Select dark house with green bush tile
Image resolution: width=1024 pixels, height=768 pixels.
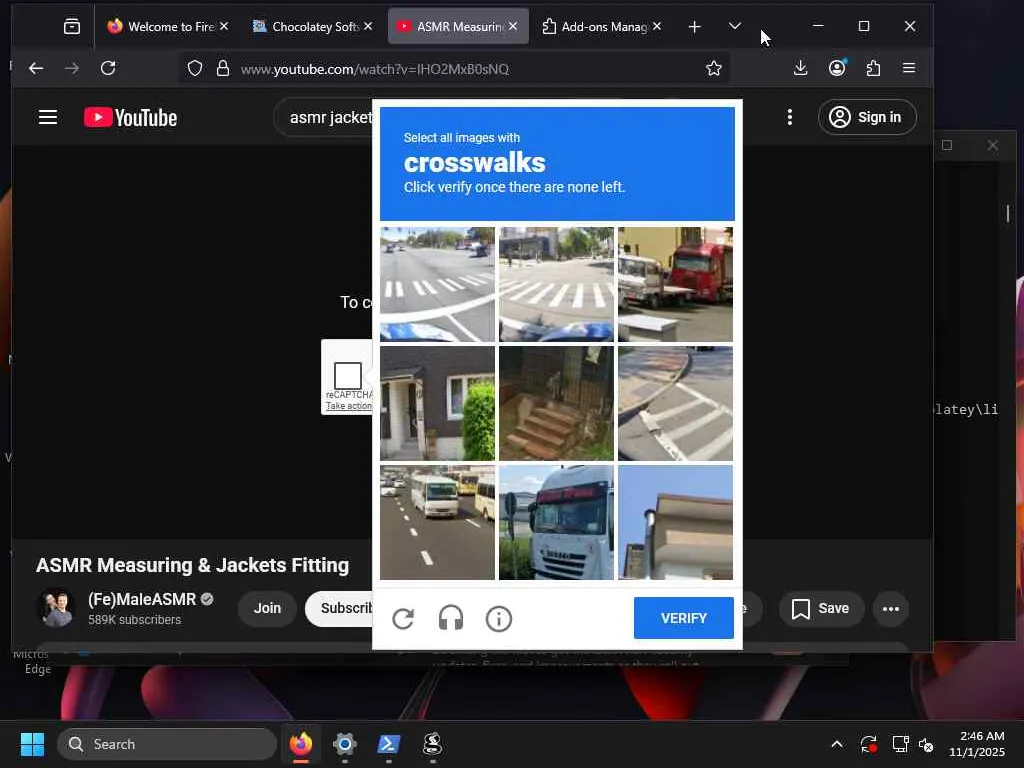(x=438, y=403)
